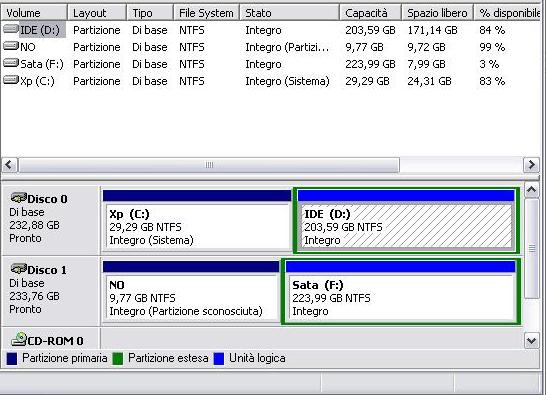Select the Sata (F:) volume name in list
This screenshot has height=395, width=546.
click(x=42, y=64)
